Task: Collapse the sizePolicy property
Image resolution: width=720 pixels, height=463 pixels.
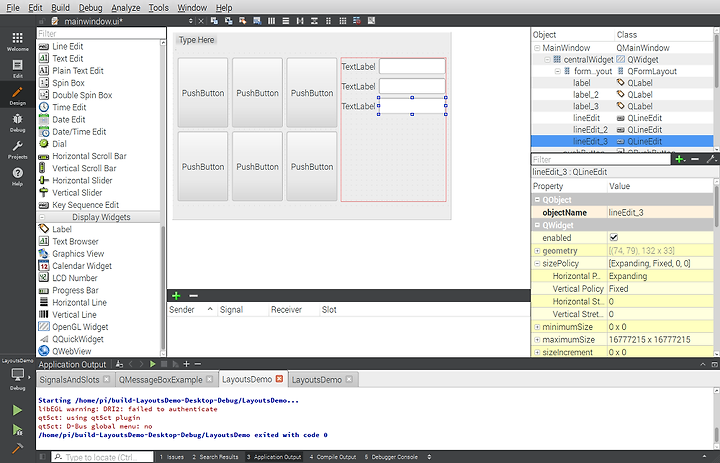Action: point(537,263)
